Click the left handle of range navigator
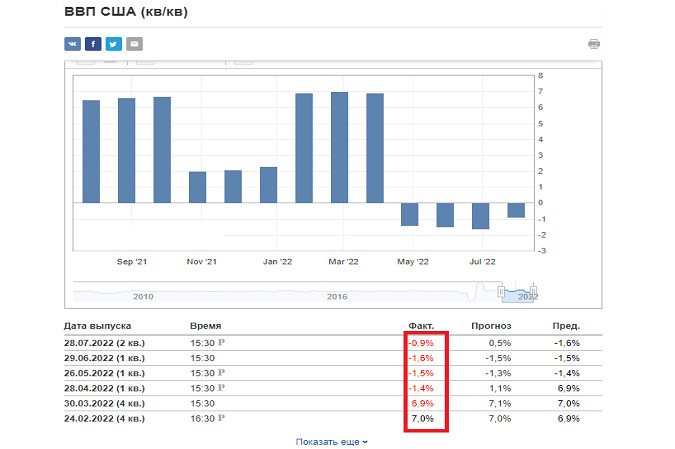This screenshot has width=675, height=449. pos(500,290)
